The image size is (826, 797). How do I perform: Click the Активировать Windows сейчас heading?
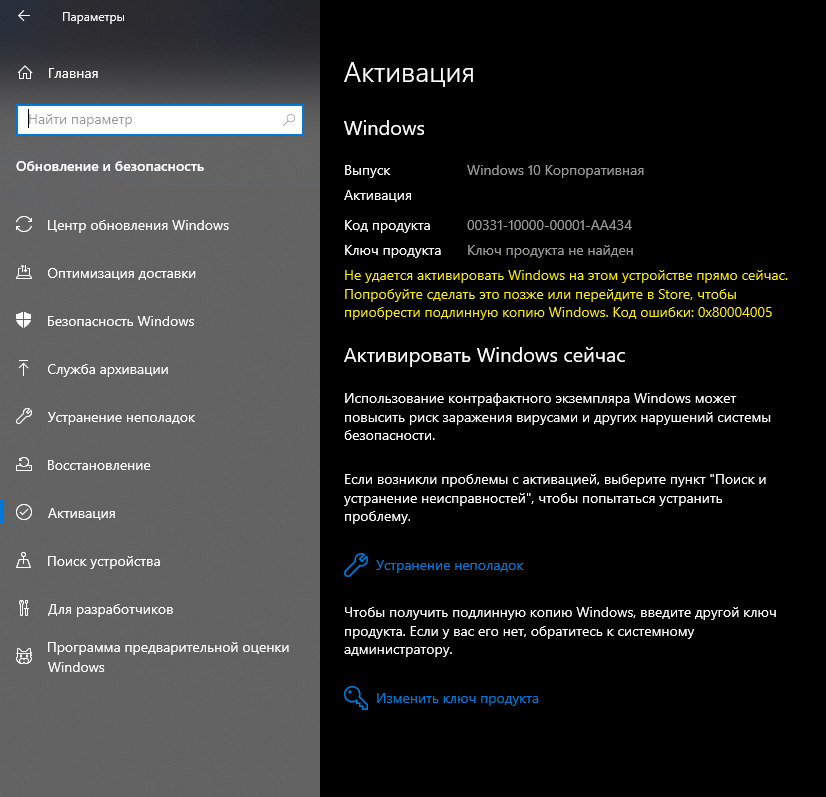485,356
